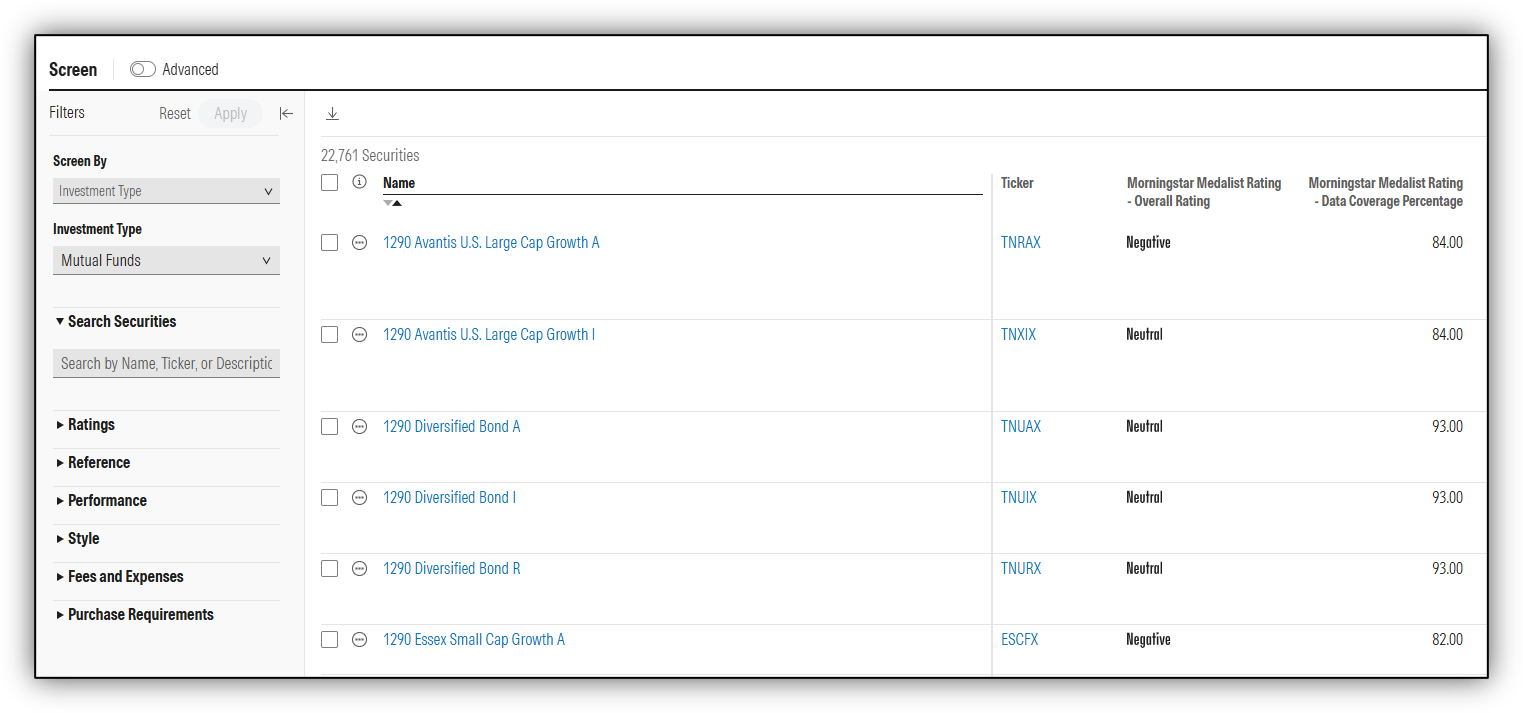Expand the Style filter section
The height and width of the screenshot is (713, 1523).
coord(78,538)
